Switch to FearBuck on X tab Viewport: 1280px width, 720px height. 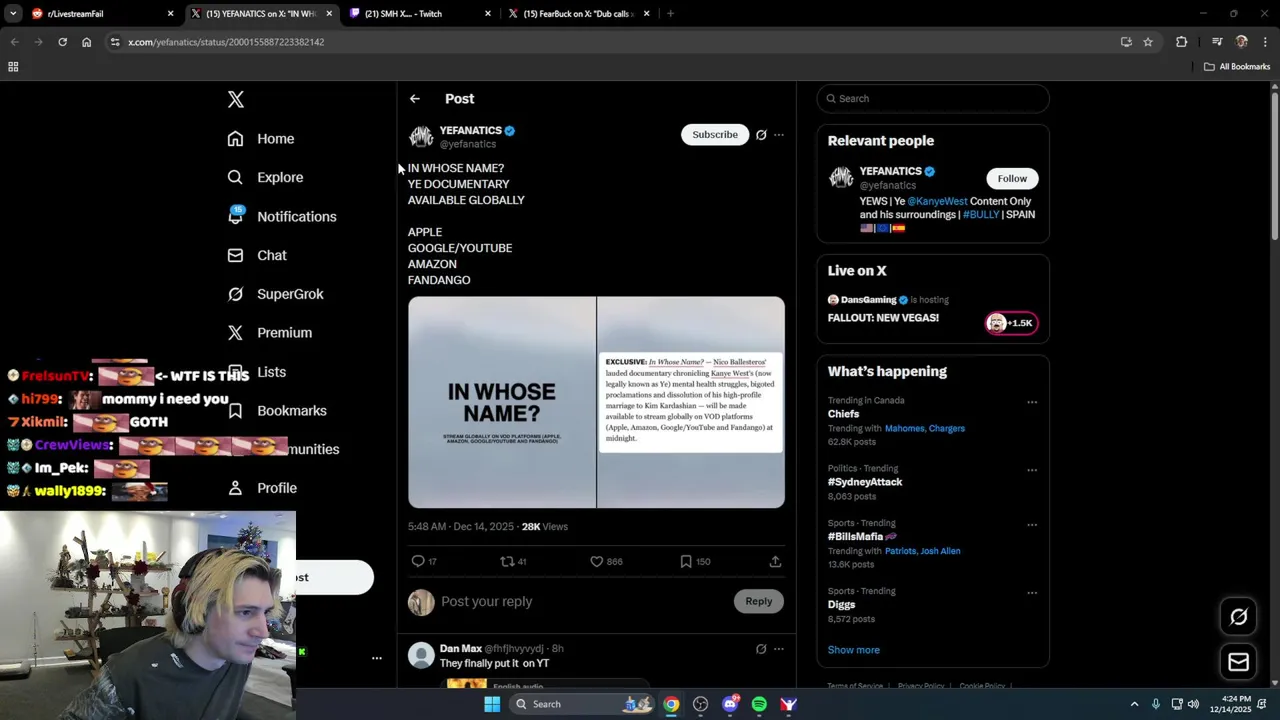(578, 14)
